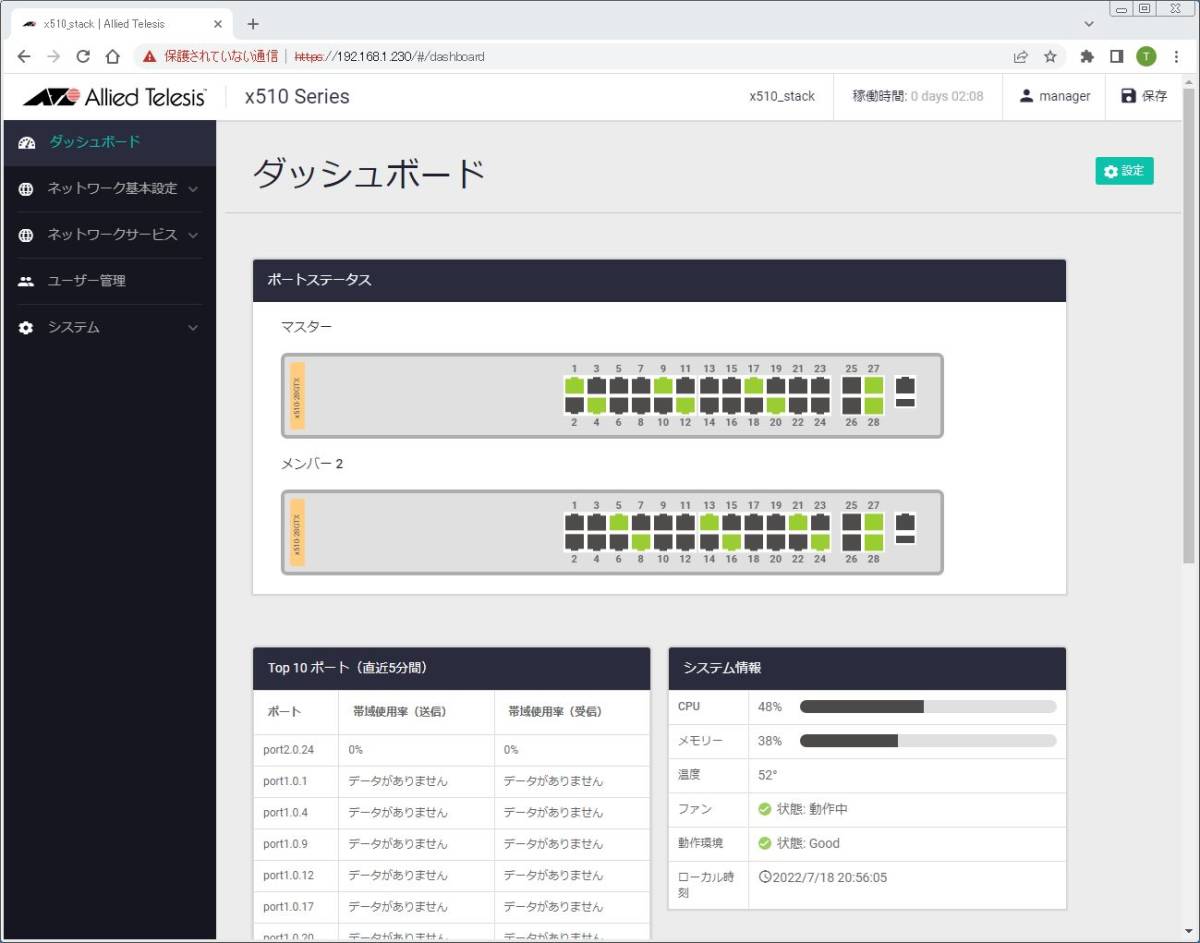Screen dimensions: 1200x943
Task: Open ユーザー管理 menu item
Action: coord(108,281)
